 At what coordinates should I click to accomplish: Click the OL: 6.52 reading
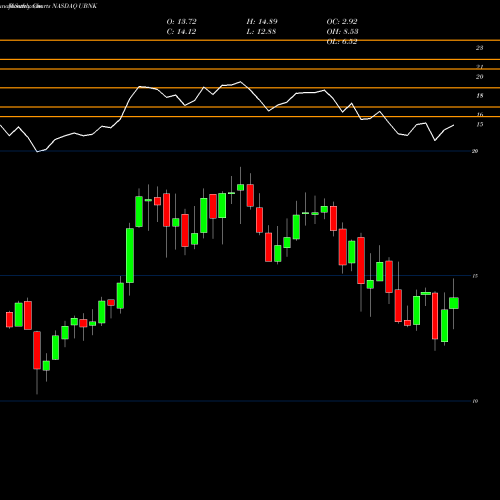342,42
